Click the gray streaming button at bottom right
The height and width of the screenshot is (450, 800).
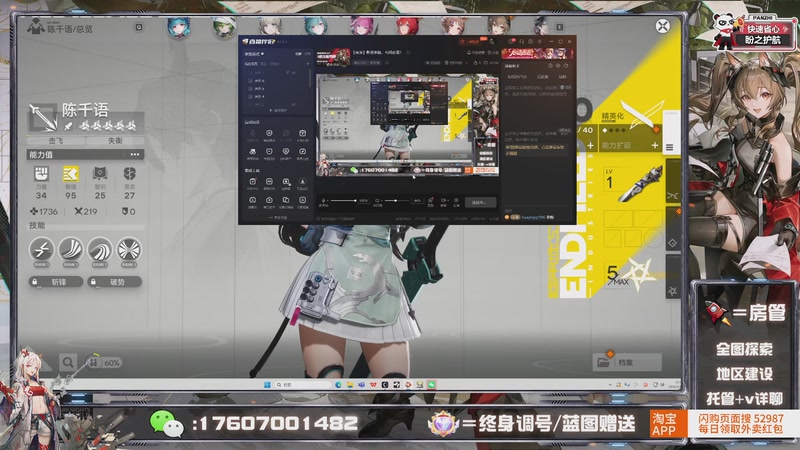(x=479, y=202)
